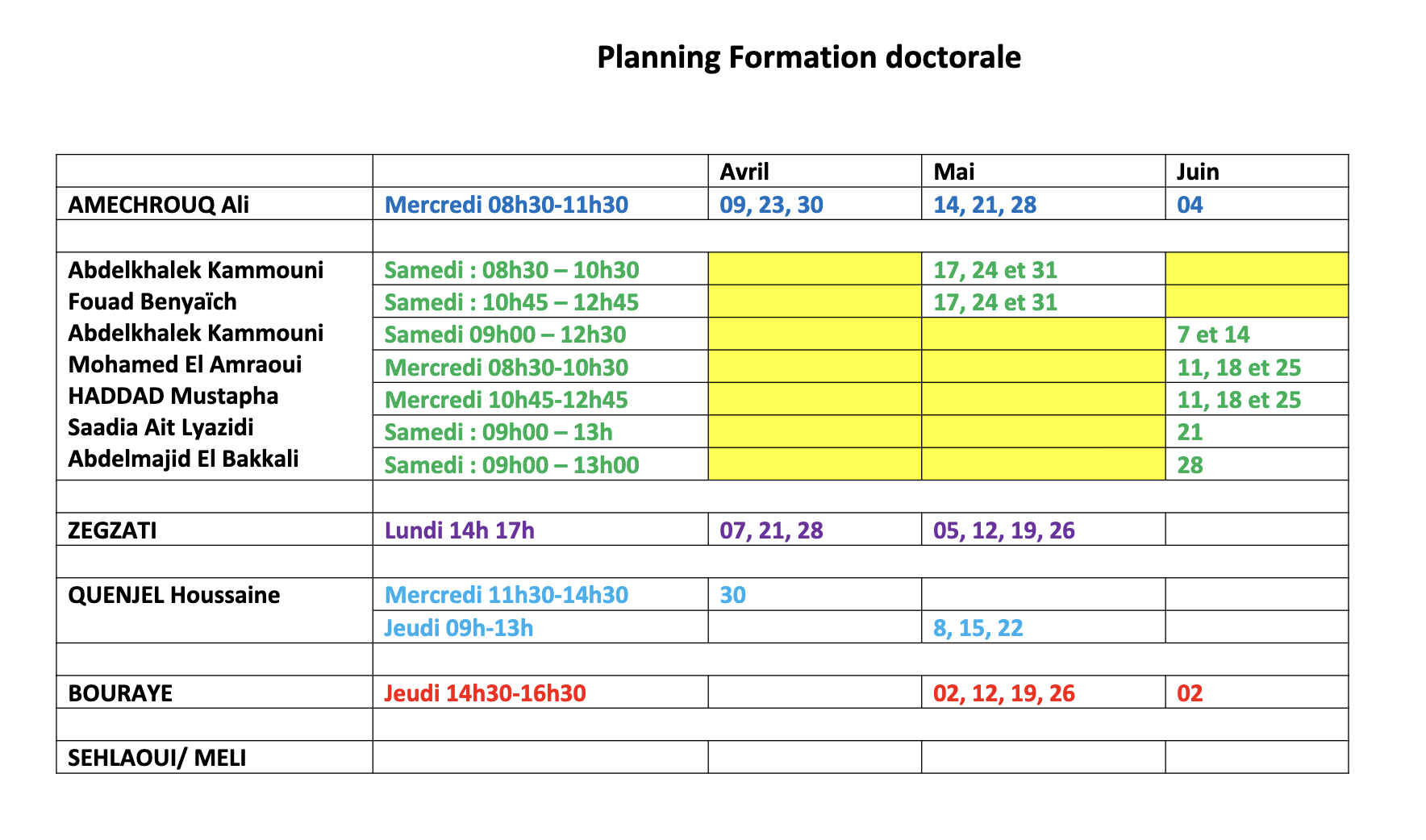This screenshot has height=840, width=1426.
Task: Click "11, 18 et 25" in Mercredi 10h45-12h45 row
Action: [1239, 400]
